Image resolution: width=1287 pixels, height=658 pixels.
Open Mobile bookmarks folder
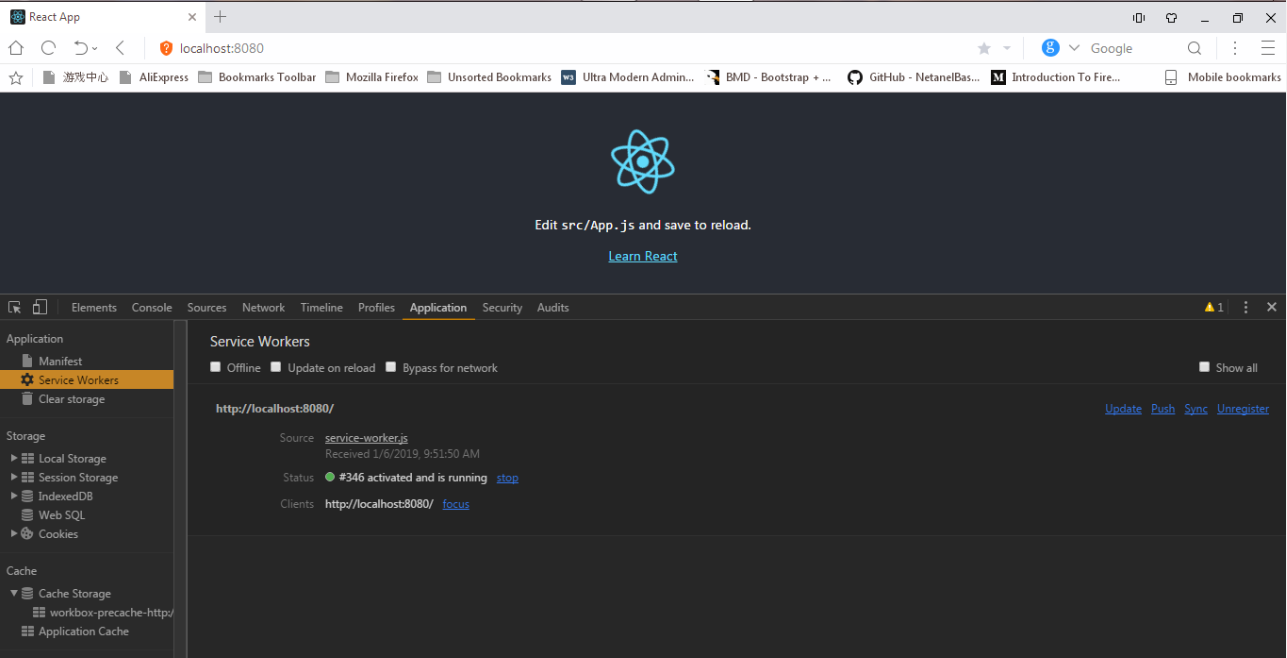[1222, 77]
